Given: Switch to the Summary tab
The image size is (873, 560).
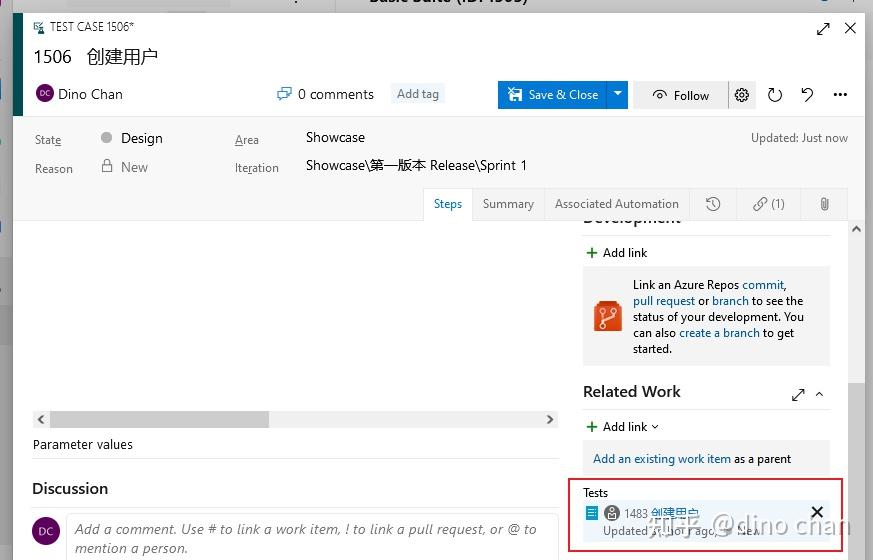Looking at the screenshot, I should [x=508, y=204].
